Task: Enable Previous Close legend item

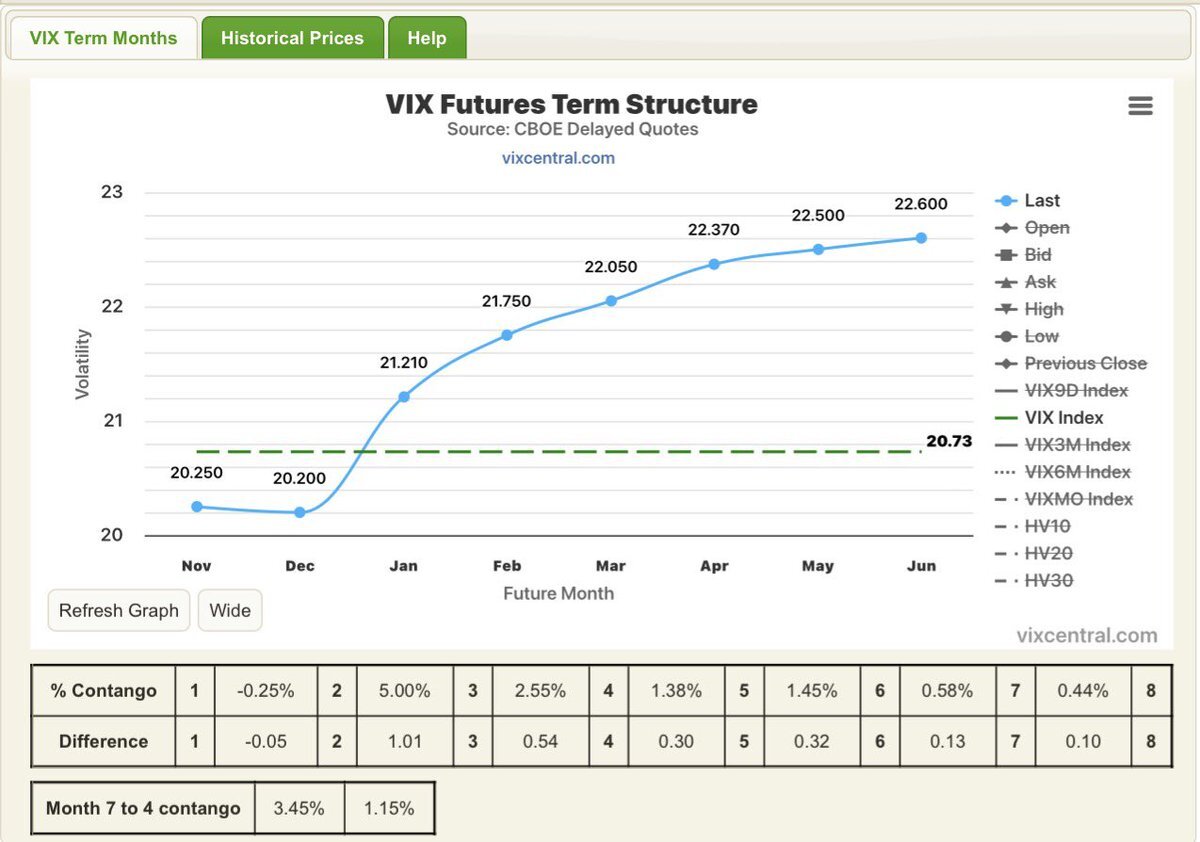Action: [x=1085, y=363]
